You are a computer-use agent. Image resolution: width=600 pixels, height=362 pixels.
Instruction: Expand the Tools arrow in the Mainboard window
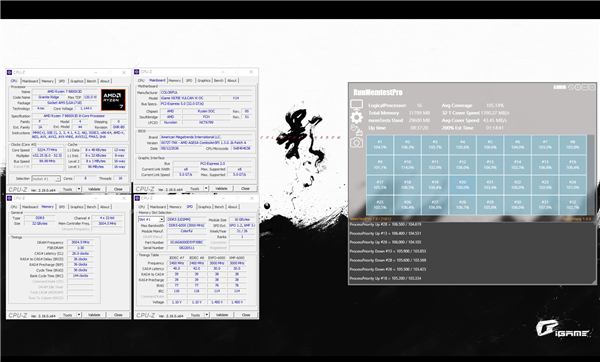coord(206,189)
